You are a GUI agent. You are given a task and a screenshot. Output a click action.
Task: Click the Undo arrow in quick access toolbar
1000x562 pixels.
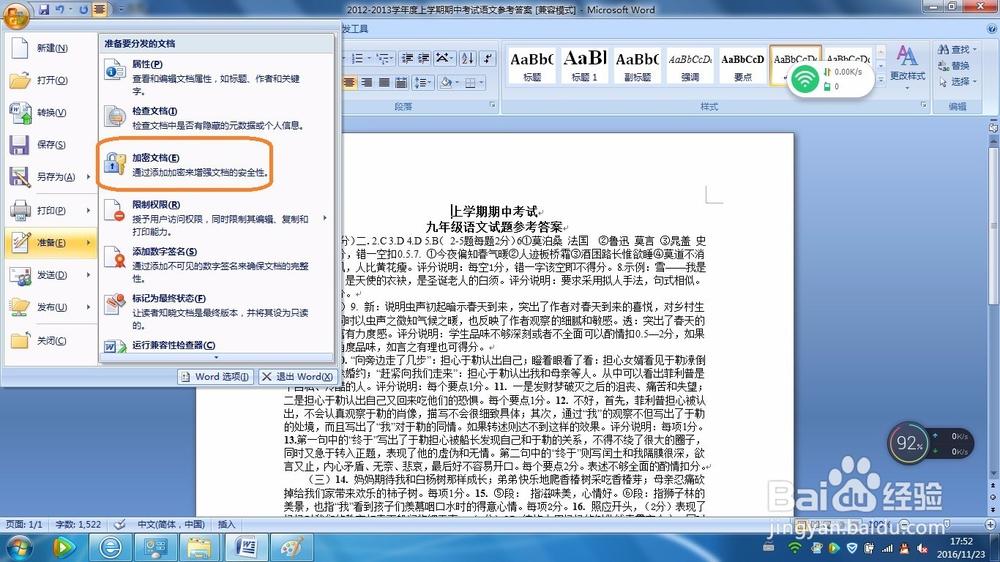click(x=60, y=10)
